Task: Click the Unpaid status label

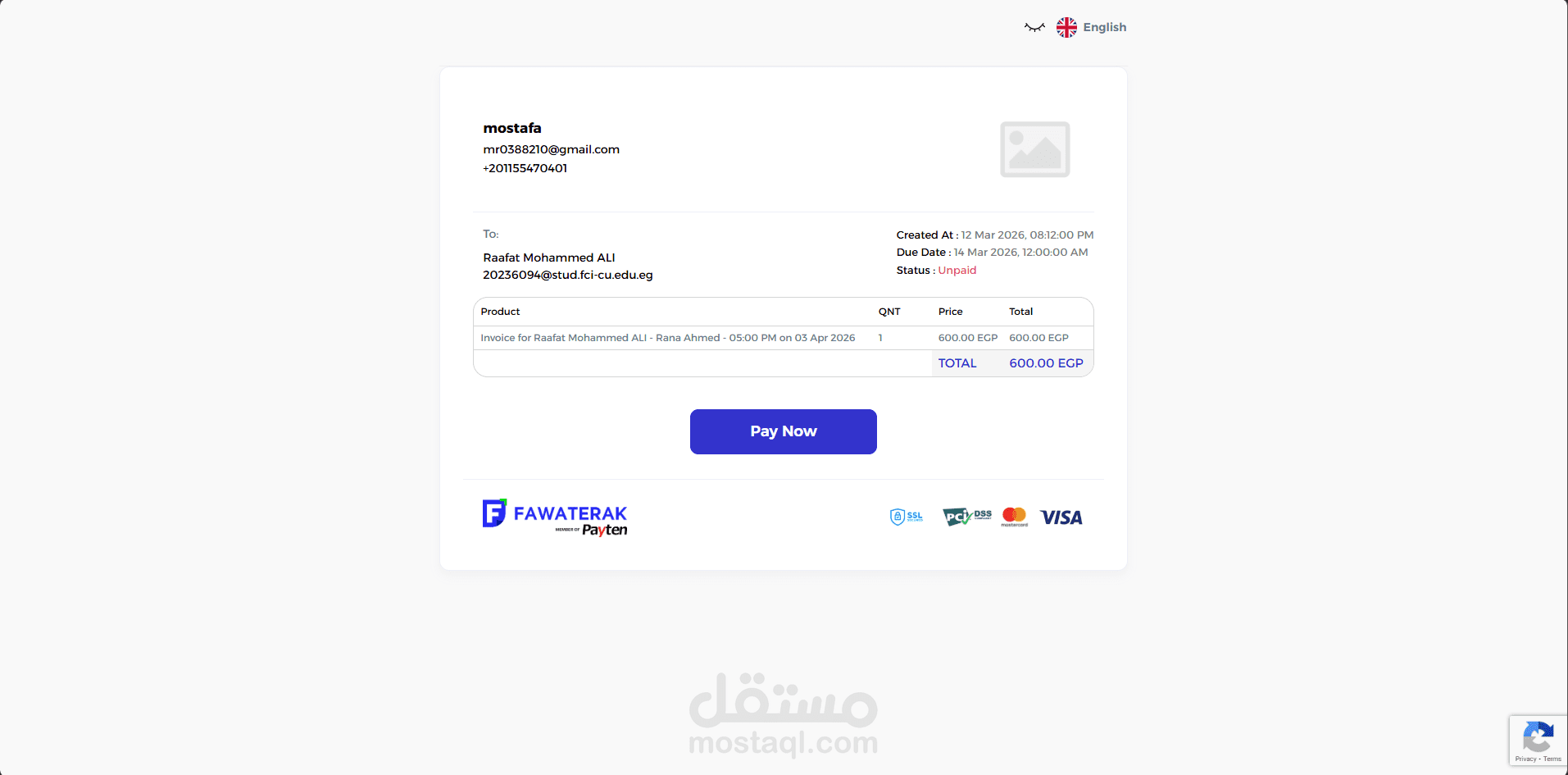Action: coord(957,271)
